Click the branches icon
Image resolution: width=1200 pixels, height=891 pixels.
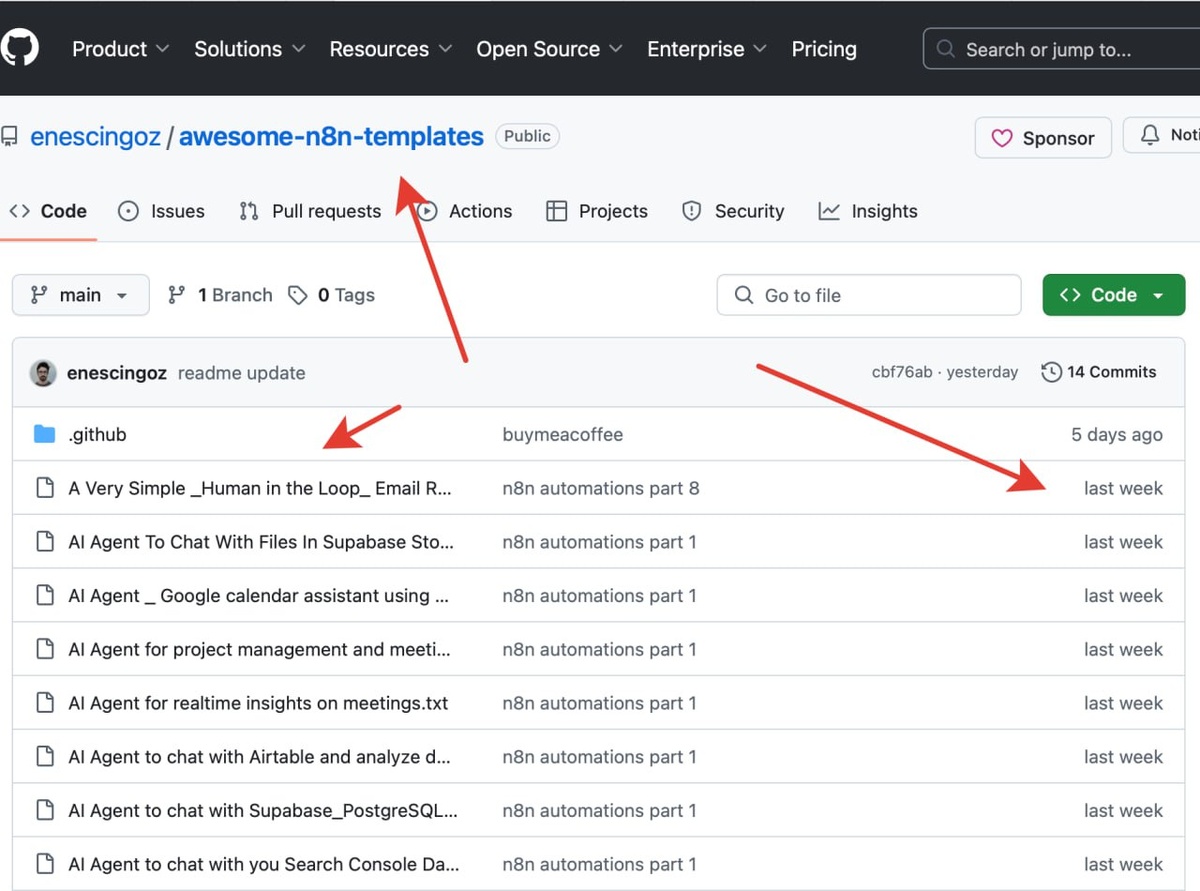(x=177, y=295)
